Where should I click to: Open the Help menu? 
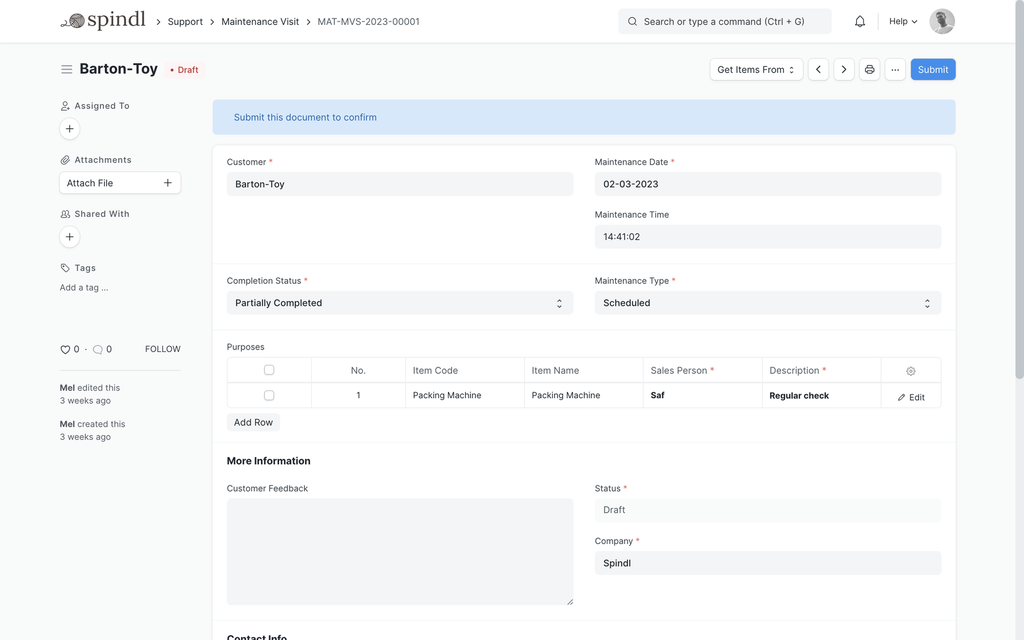pos(902,21)
